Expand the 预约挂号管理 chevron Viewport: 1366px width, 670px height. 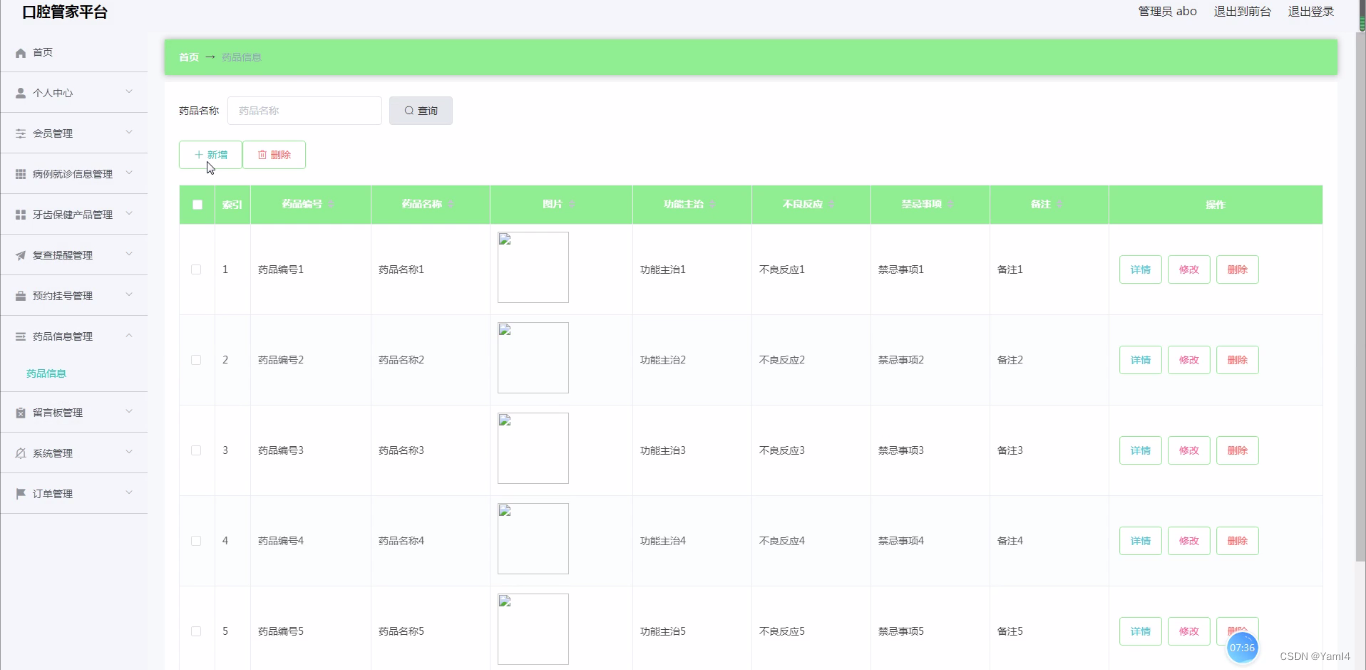point(129,295)
